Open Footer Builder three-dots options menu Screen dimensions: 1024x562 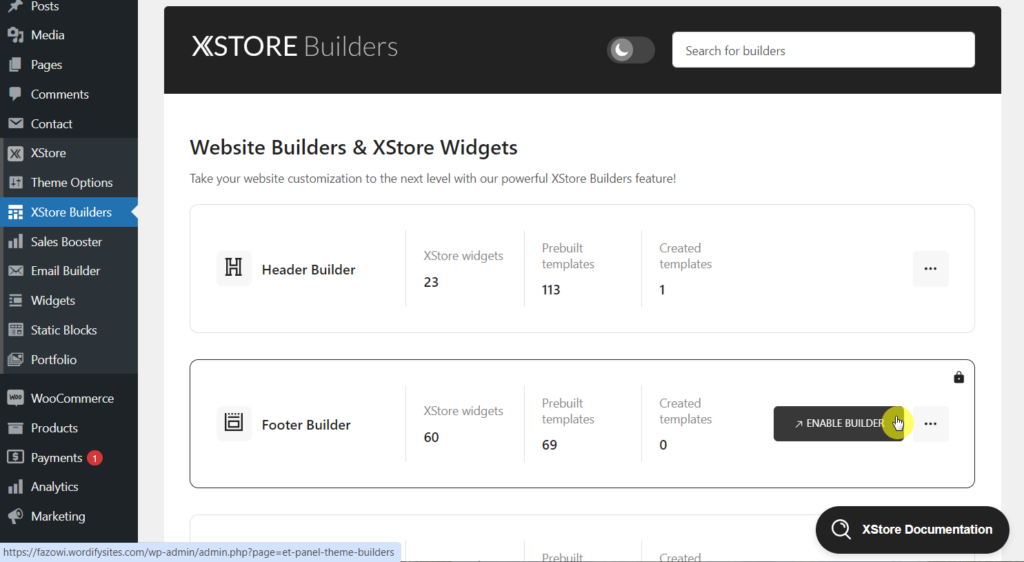click(931, 424)
